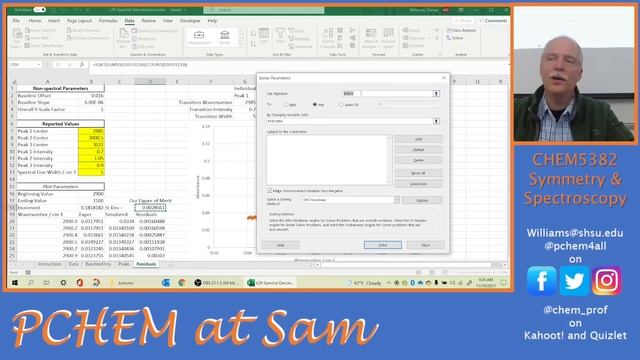Viewport: 640px width, 360px height.
Task: Switch to the Home ribbon tab
Action: [x=35, y=20]
